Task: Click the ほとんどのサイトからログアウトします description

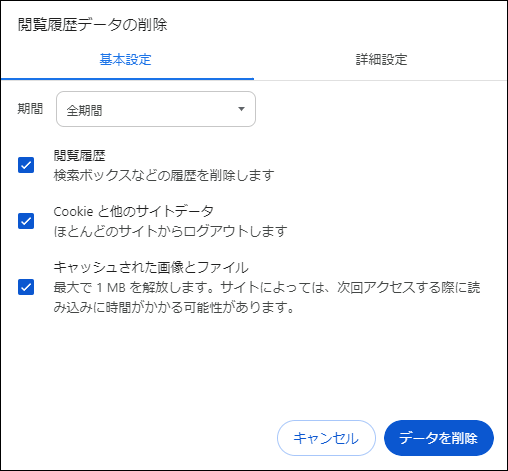Action: (170, 231)
